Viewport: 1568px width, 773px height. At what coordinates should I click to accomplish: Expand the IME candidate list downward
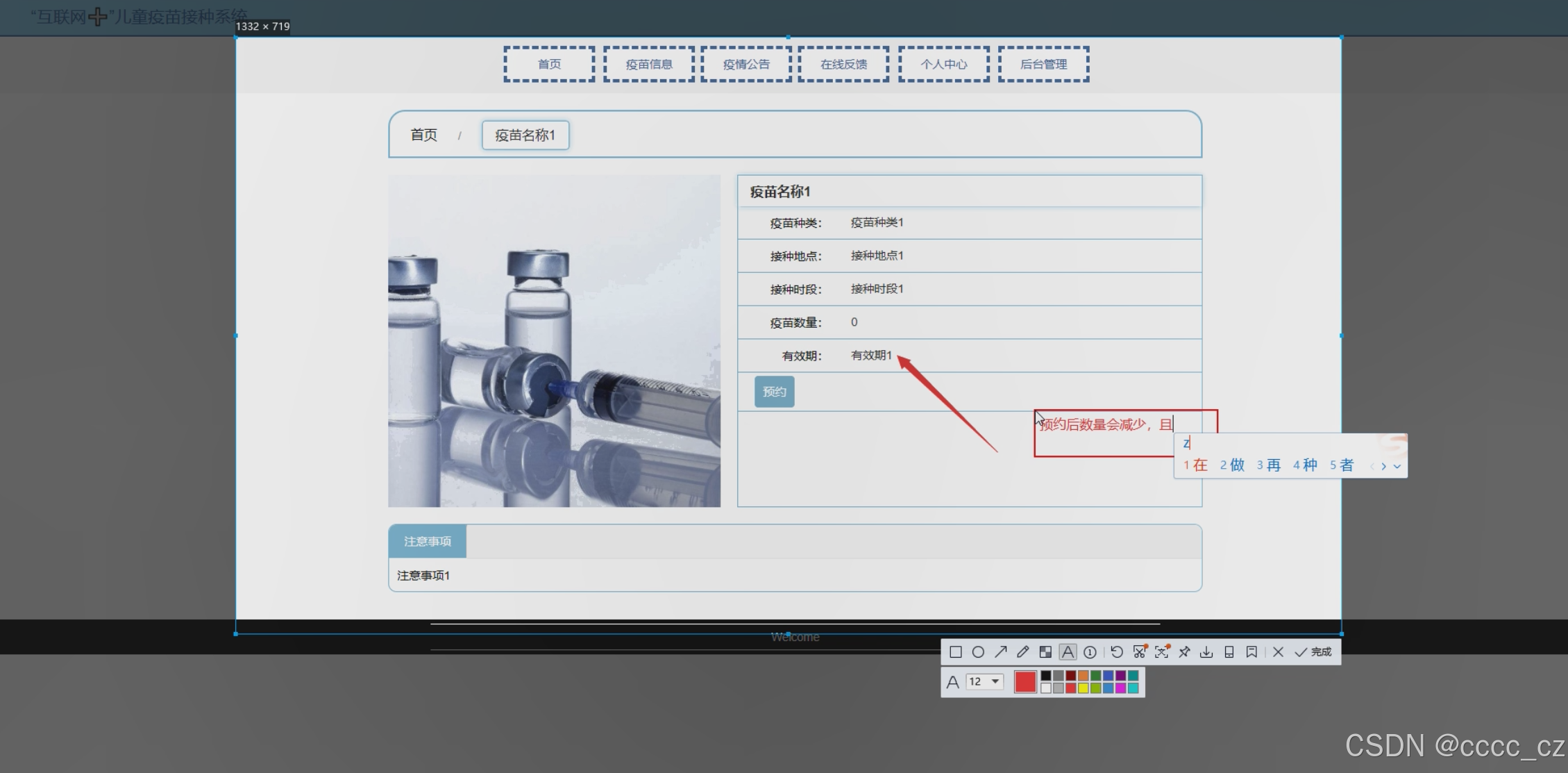tap(1397, 466)
